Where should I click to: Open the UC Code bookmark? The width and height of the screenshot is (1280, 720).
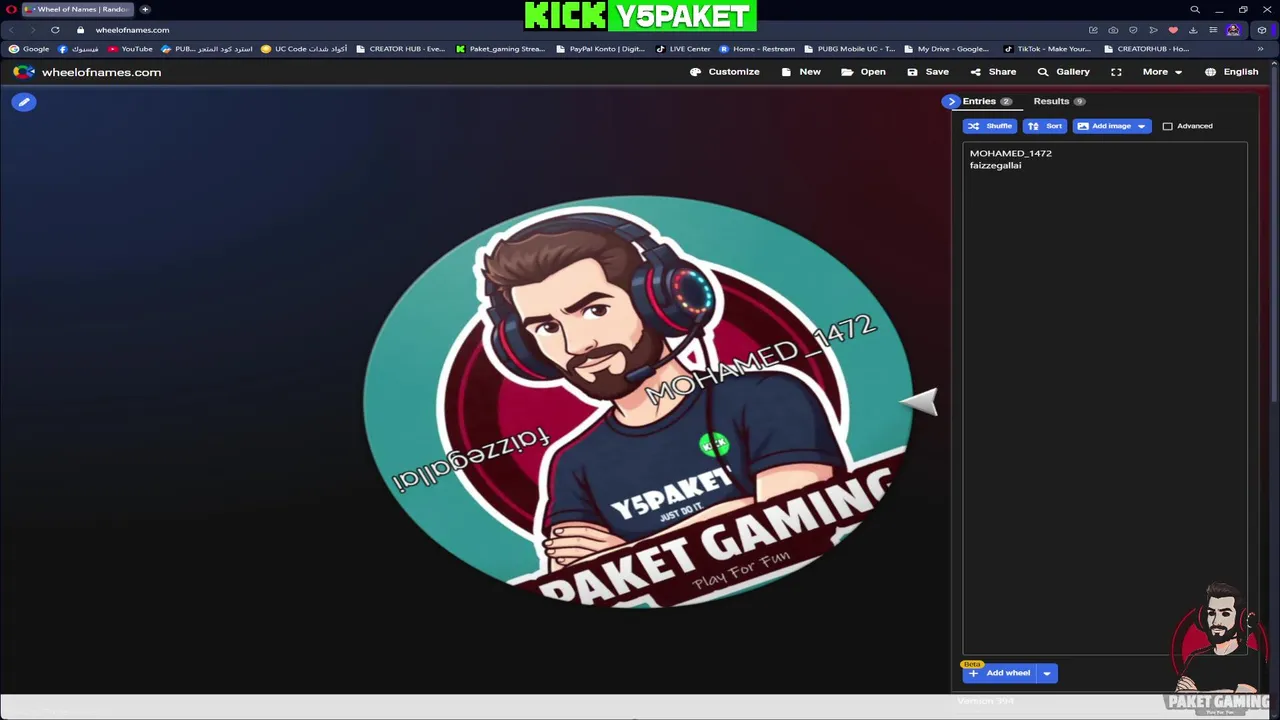[x=304, y=49]
